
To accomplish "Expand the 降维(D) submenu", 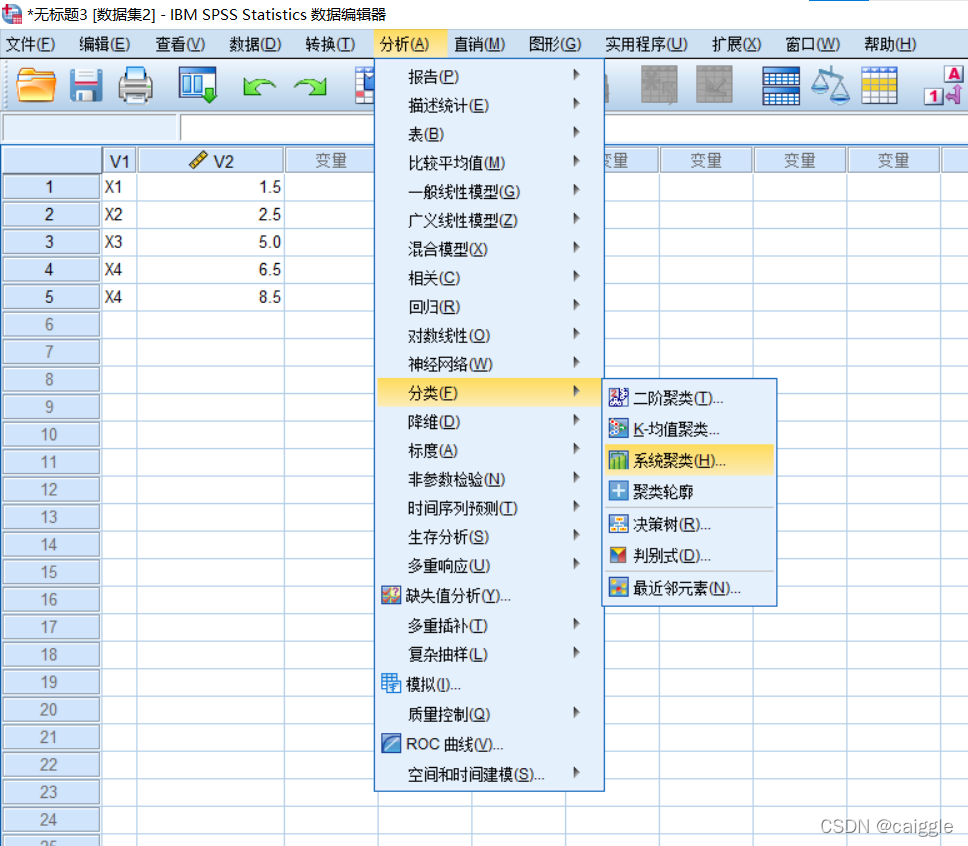I will point(489,422).
